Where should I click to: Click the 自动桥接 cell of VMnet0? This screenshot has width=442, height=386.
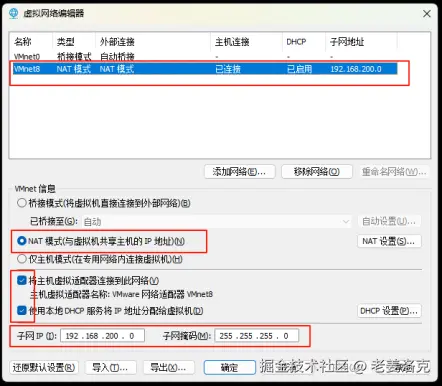tap(117, 56)
